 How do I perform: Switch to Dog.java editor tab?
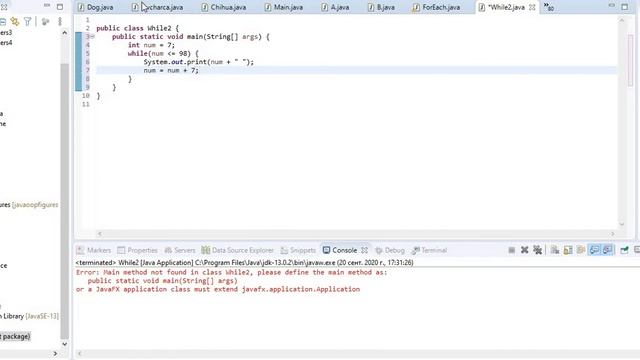(96, 7)
